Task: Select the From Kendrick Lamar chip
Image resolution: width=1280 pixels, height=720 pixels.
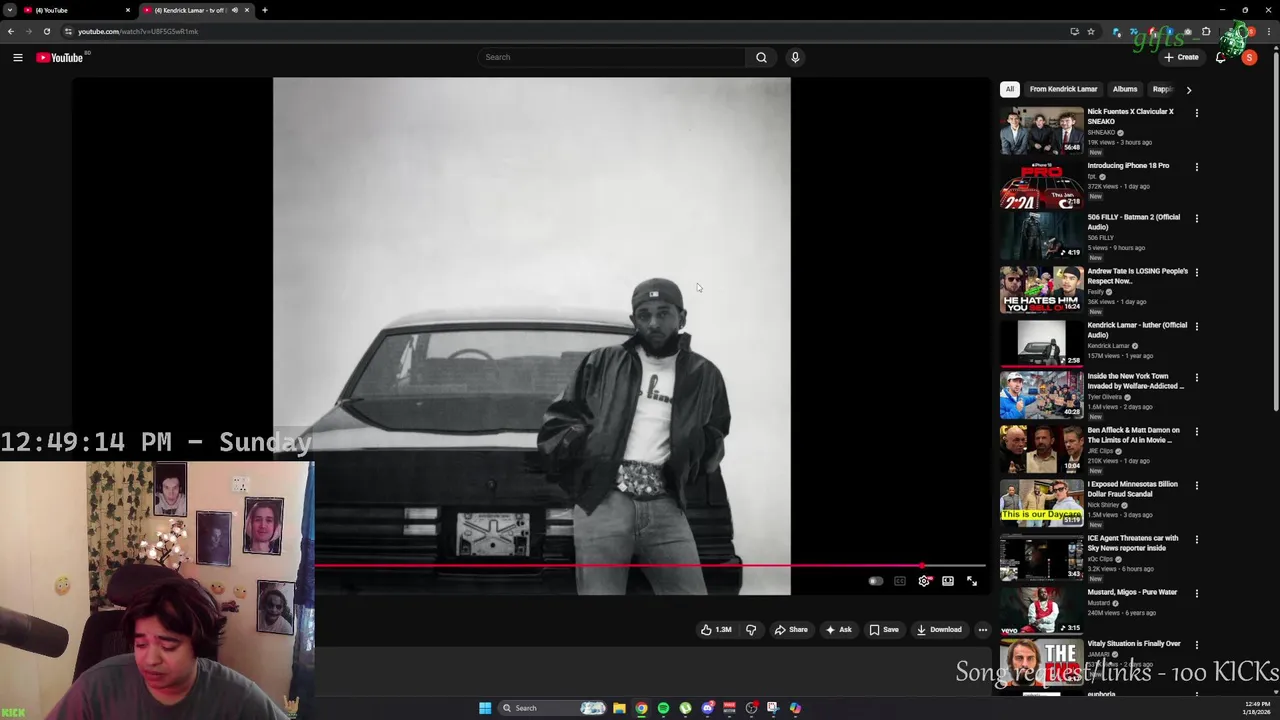Action: coord(1063,89)
